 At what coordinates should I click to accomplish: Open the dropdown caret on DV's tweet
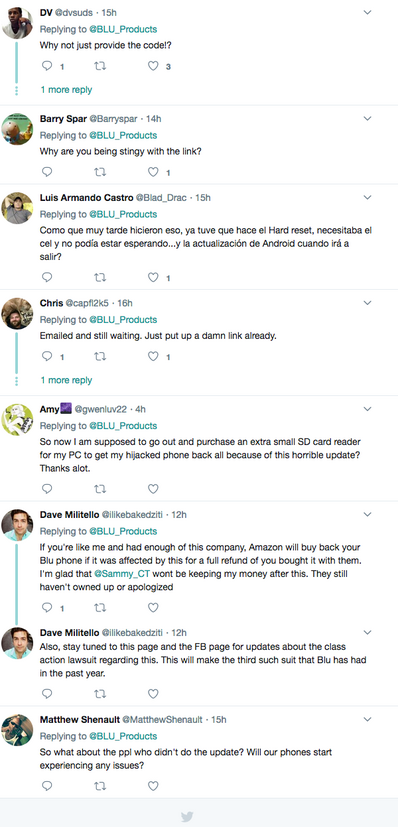[368, 12]
